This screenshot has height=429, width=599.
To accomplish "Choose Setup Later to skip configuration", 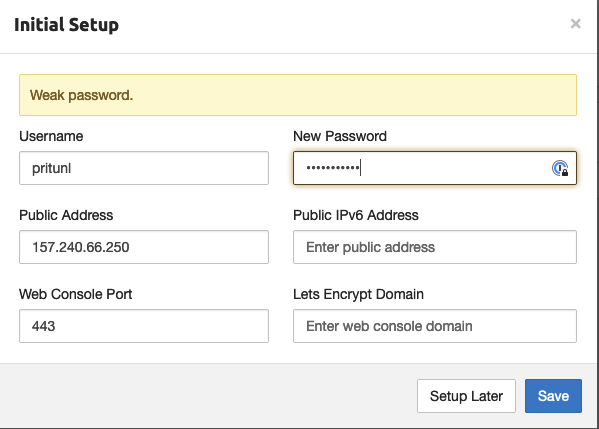I will (466, 396).
